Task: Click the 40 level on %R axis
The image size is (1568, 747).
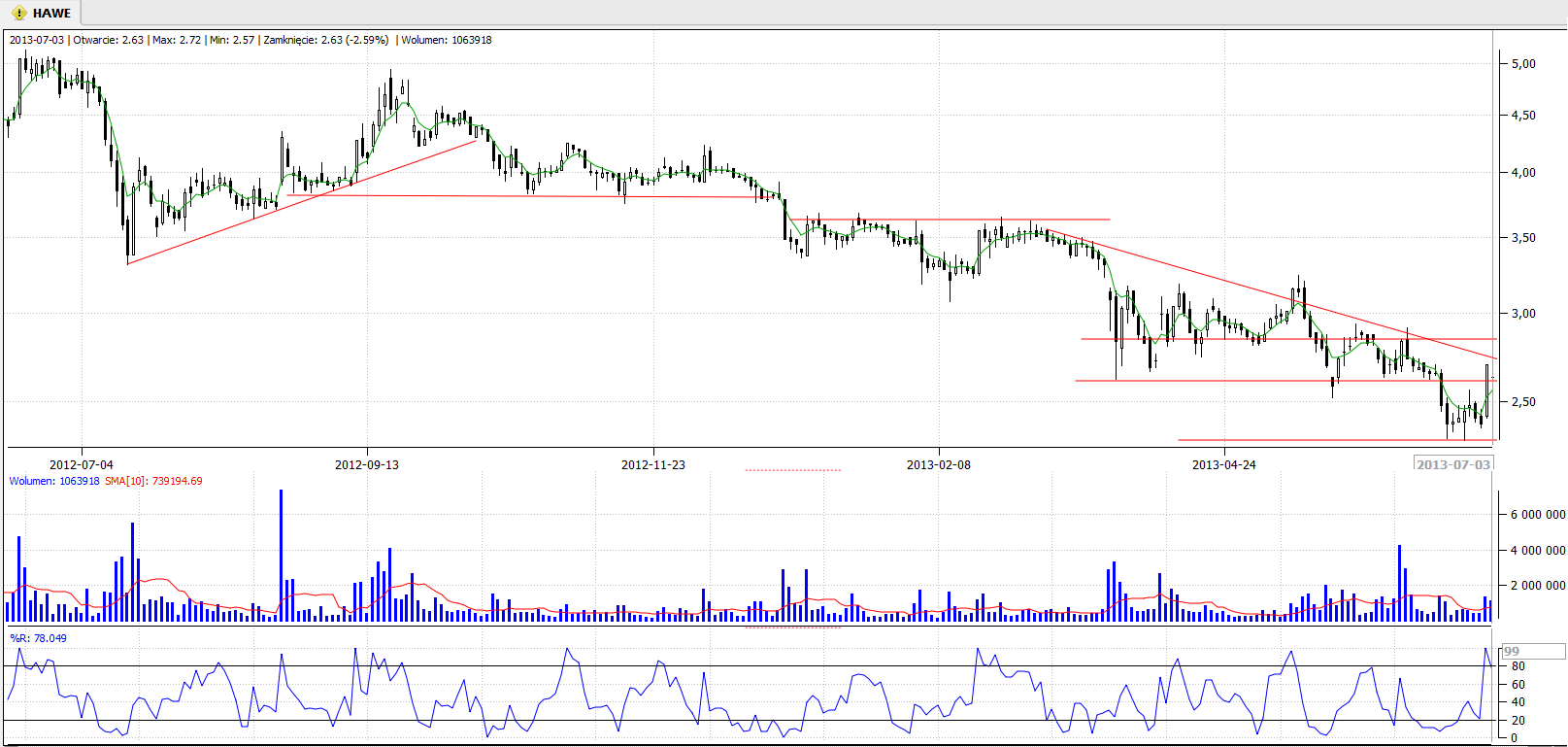Action: pyautogui.click(x=1518, y=702)
